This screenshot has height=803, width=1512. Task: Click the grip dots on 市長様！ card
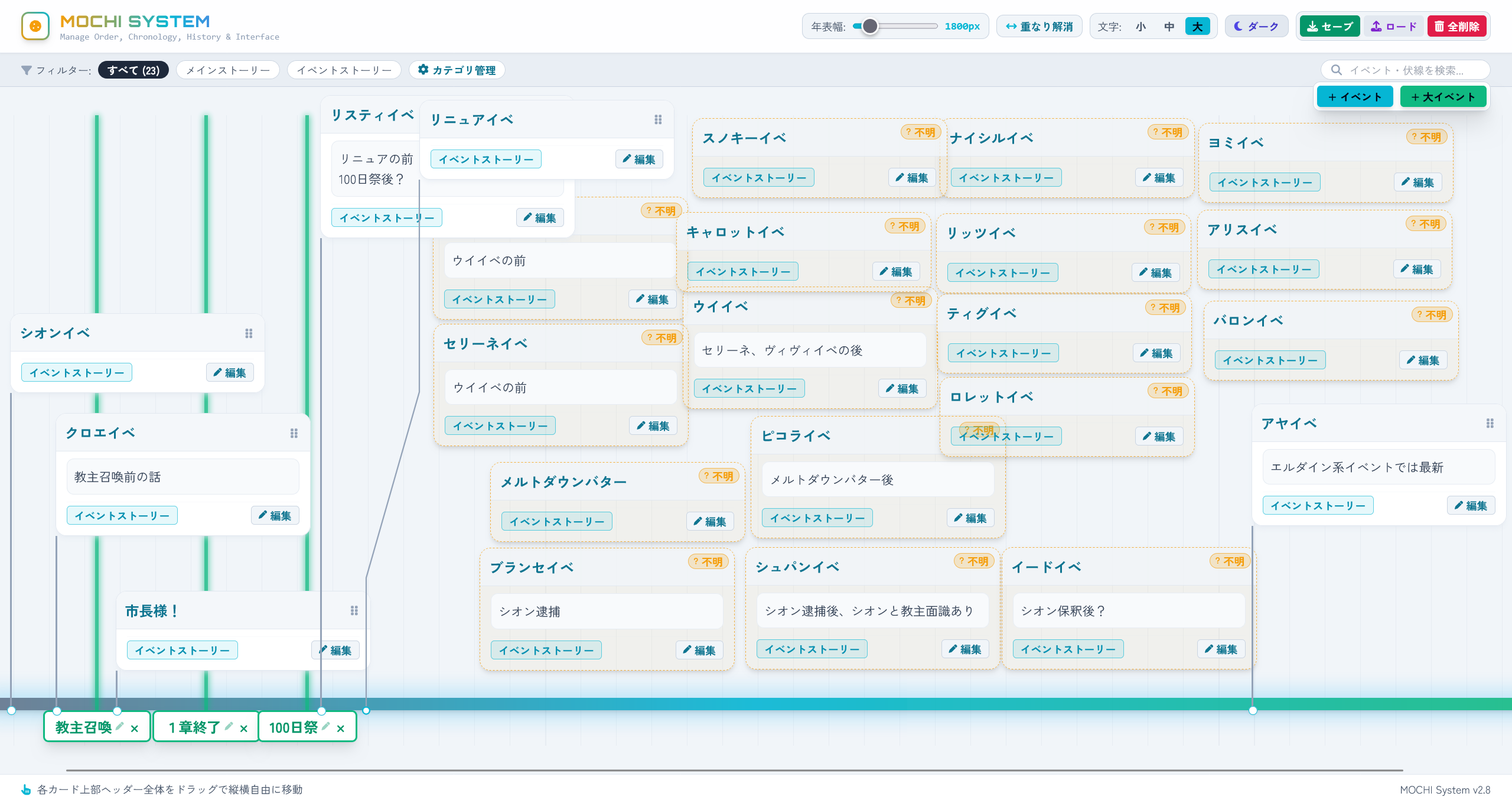coord(354,610)
